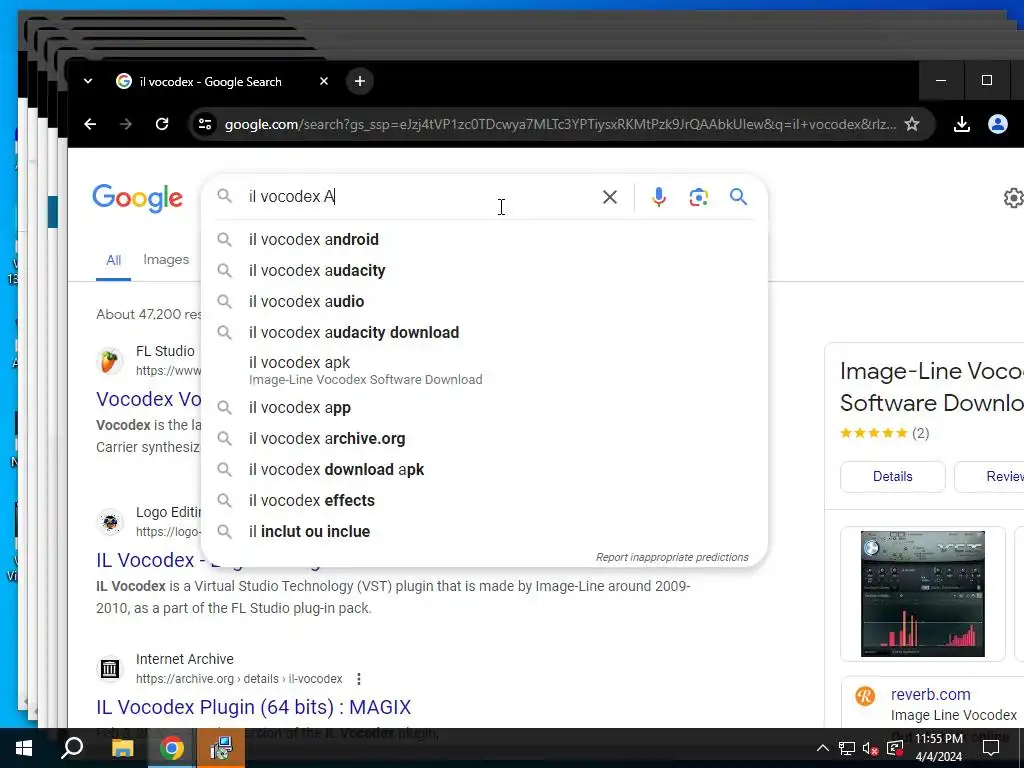Image resolution: width=1024 pixels, height=768 pixels.
Task: Open Windows taskbar search
Action: pos(72,748)
